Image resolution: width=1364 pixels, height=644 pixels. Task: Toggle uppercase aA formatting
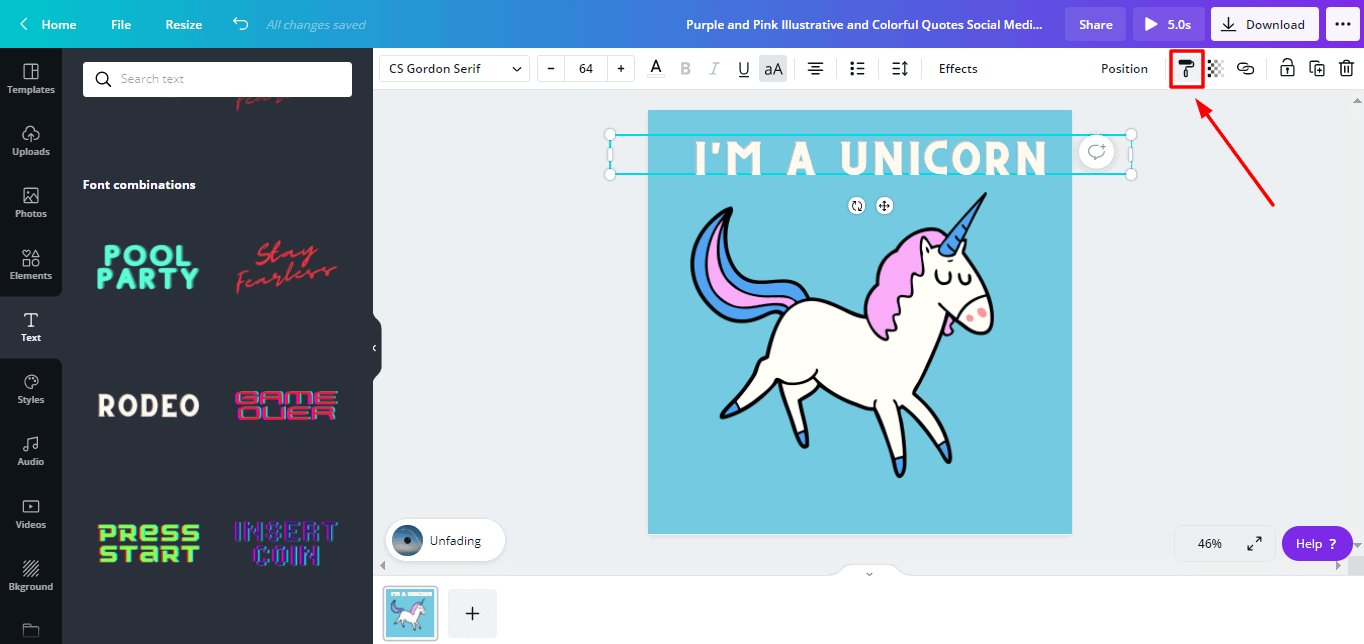coord(773,69)
